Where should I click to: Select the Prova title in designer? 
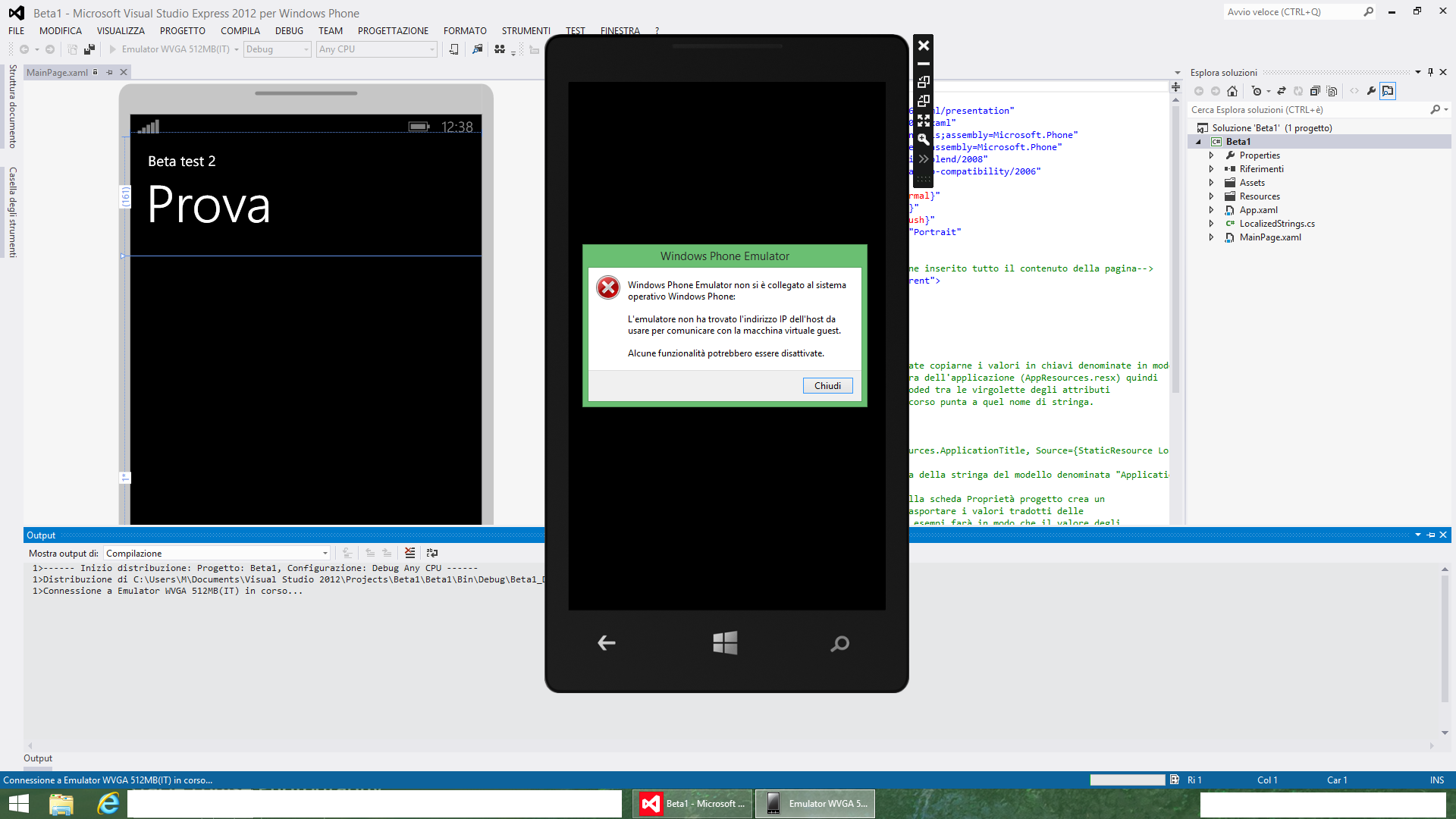209,205
